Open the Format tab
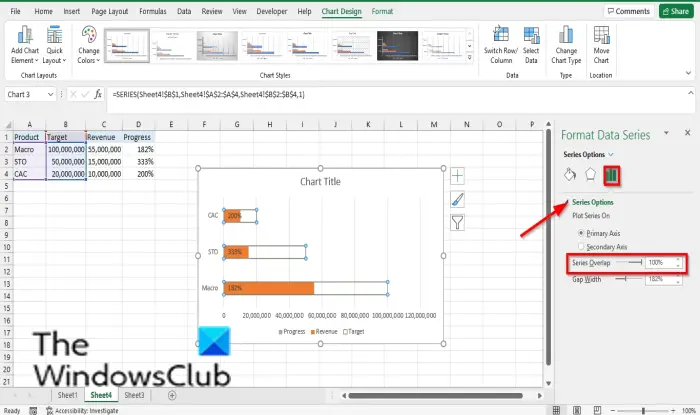700x415 pixels. pyautogui.click(x=382, y=11)
